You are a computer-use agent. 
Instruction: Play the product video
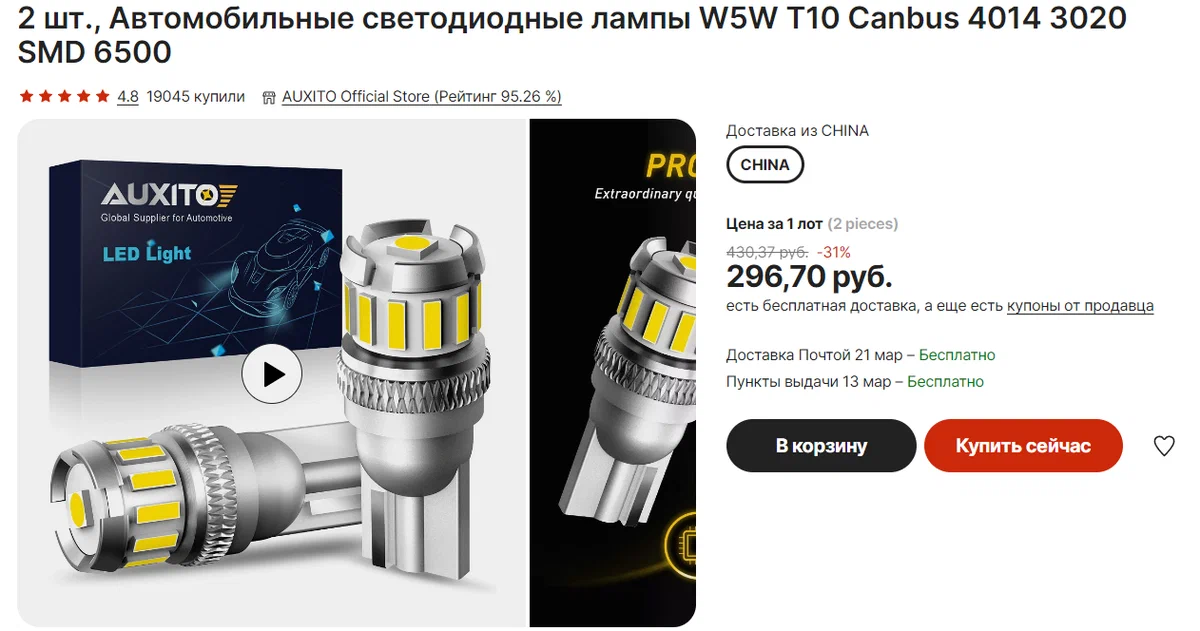[272, 374]
